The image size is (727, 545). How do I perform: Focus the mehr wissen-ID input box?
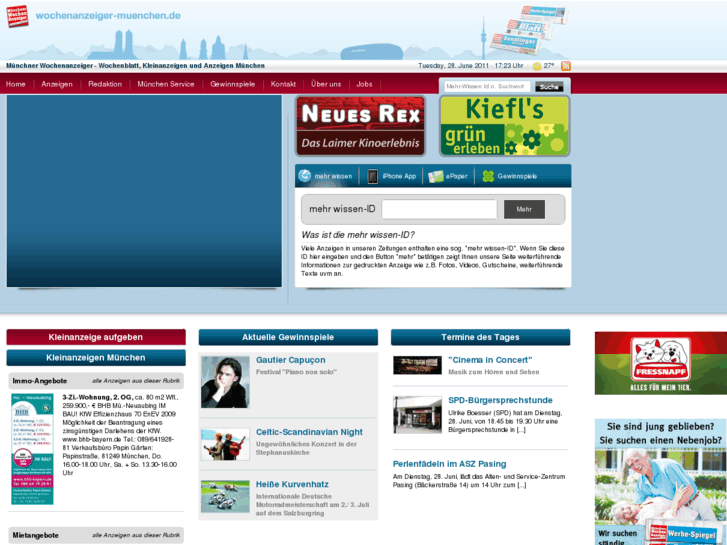[x=440, y=209]
